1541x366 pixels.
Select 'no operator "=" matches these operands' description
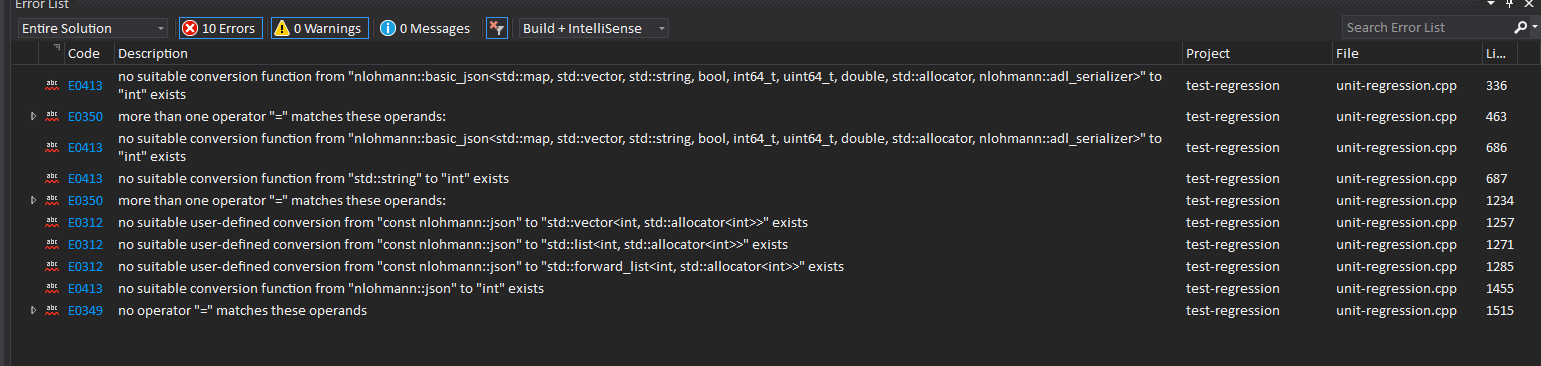[x=242, y=310]
